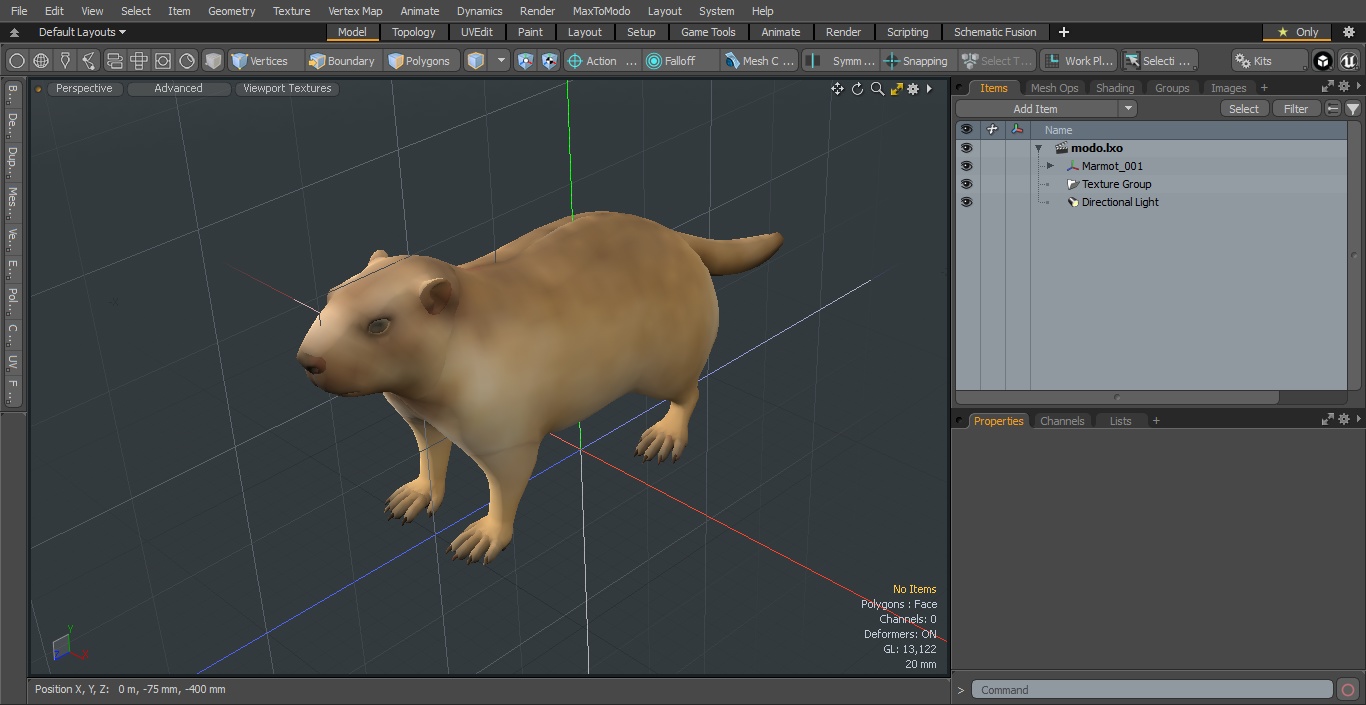Screen dimensions: 1366x705
Task: Open layout settings gear at top right
Action: coord(1349,32)
